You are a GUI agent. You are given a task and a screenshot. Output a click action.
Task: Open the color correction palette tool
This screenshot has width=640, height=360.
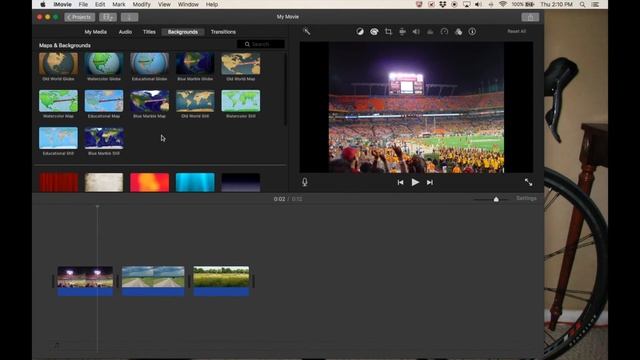[x=374, y=31]
